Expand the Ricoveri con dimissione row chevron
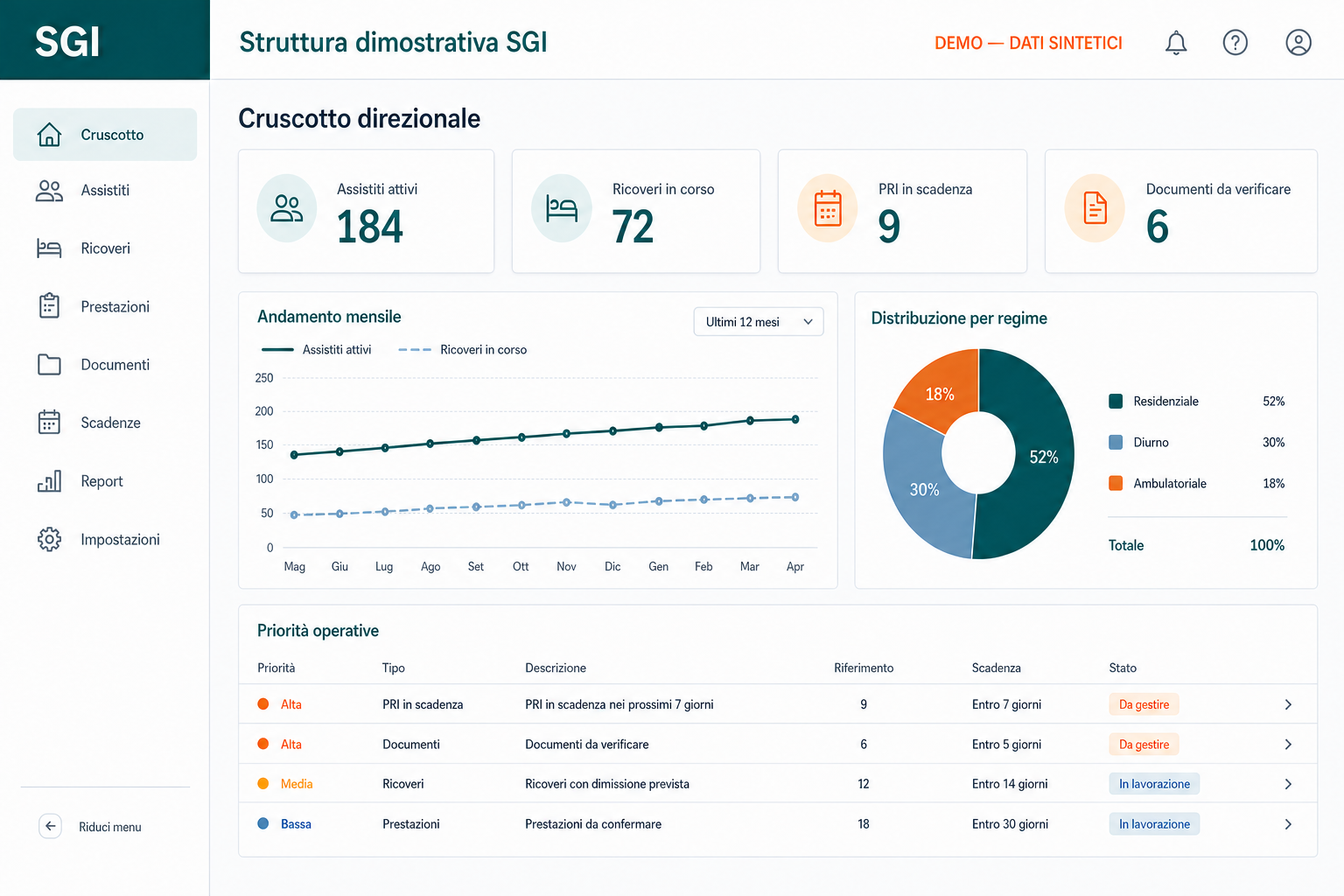Screen dimensions: 1344x896 [x=1288, y=784]
